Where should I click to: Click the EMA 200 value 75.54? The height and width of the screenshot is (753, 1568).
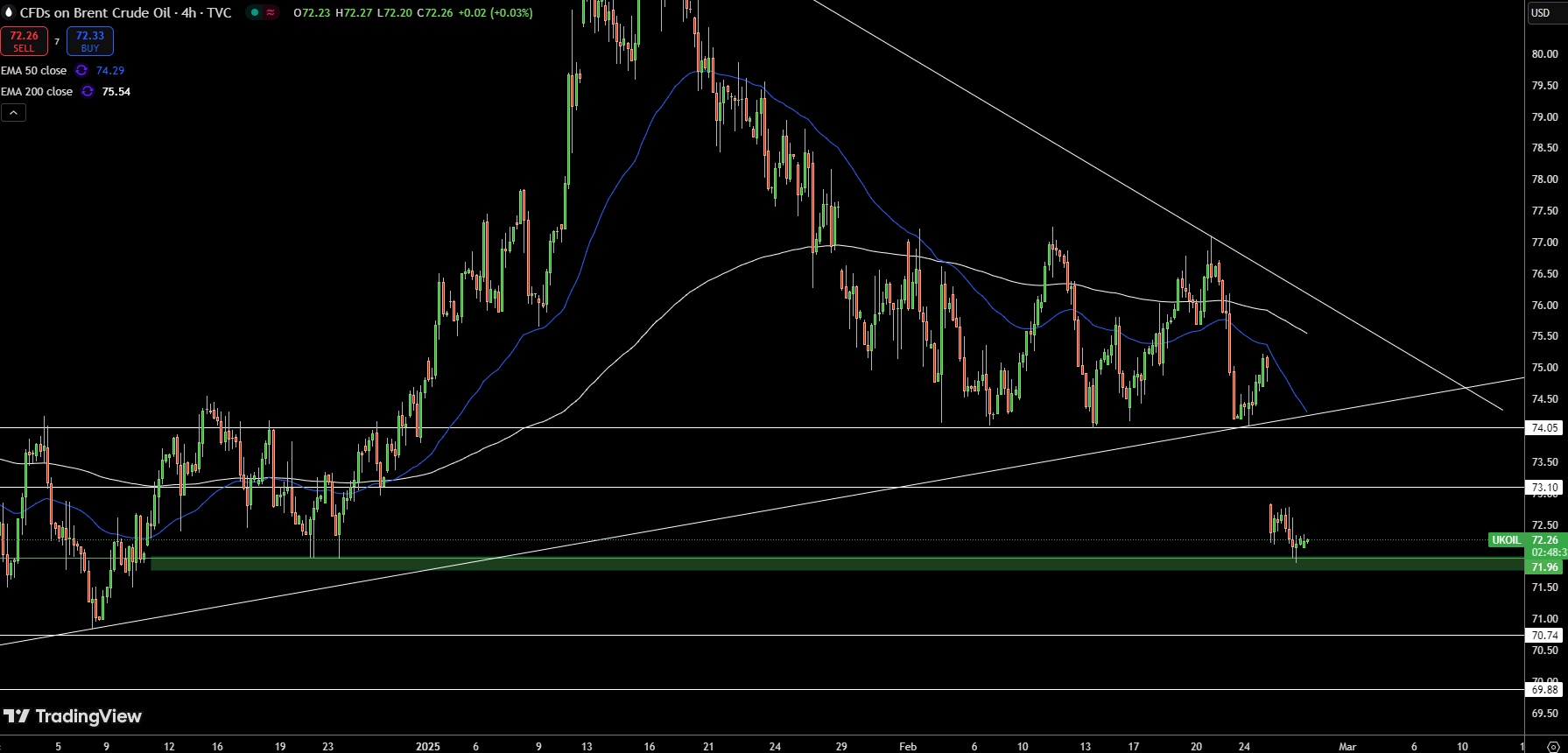116,91
